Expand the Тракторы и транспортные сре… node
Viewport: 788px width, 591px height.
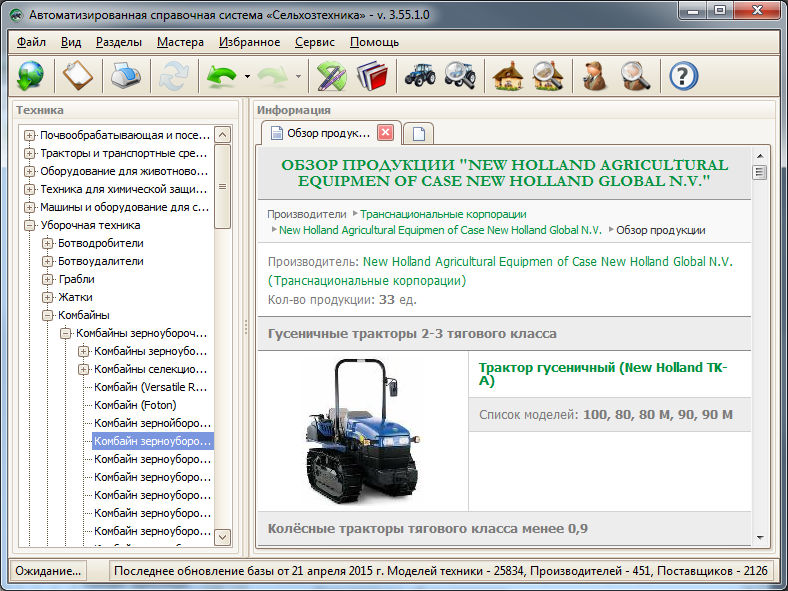[x=30, y=153]
